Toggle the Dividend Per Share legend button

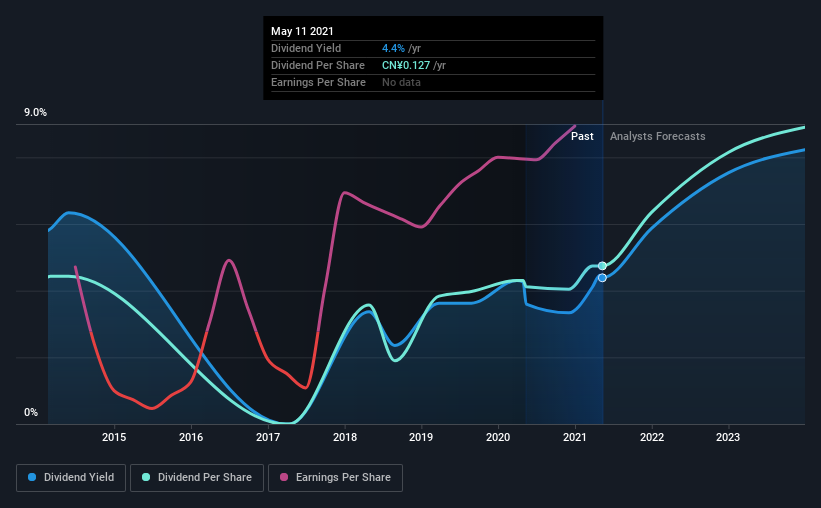click(197, 478)
